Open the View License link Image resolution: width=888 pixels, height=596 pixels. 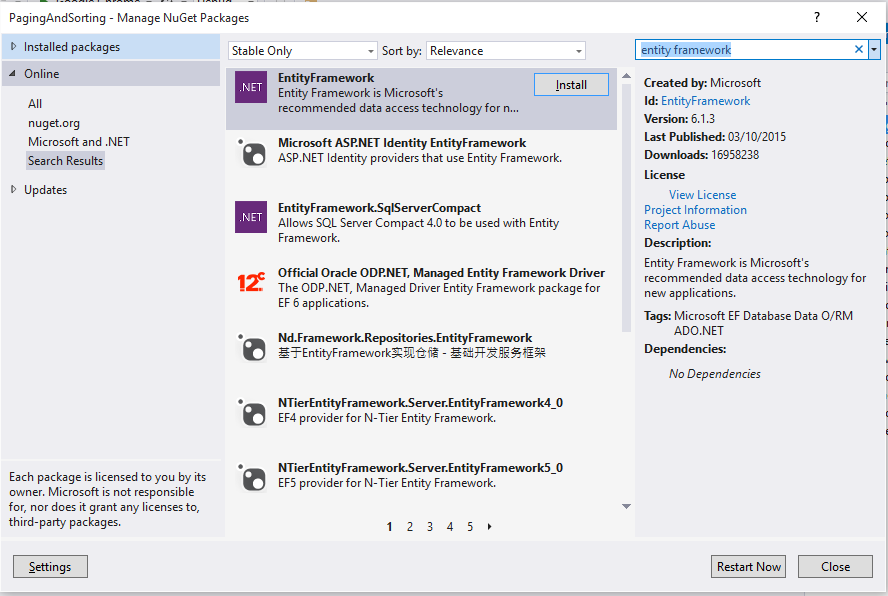(x=702, y=195)
